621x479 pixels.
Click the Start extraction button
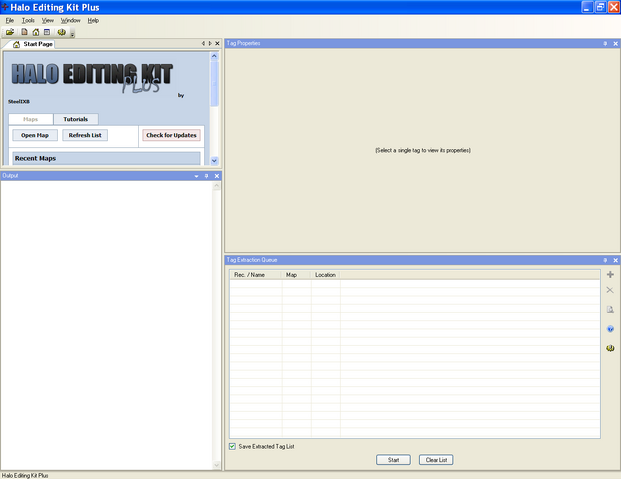coord(393,460)
